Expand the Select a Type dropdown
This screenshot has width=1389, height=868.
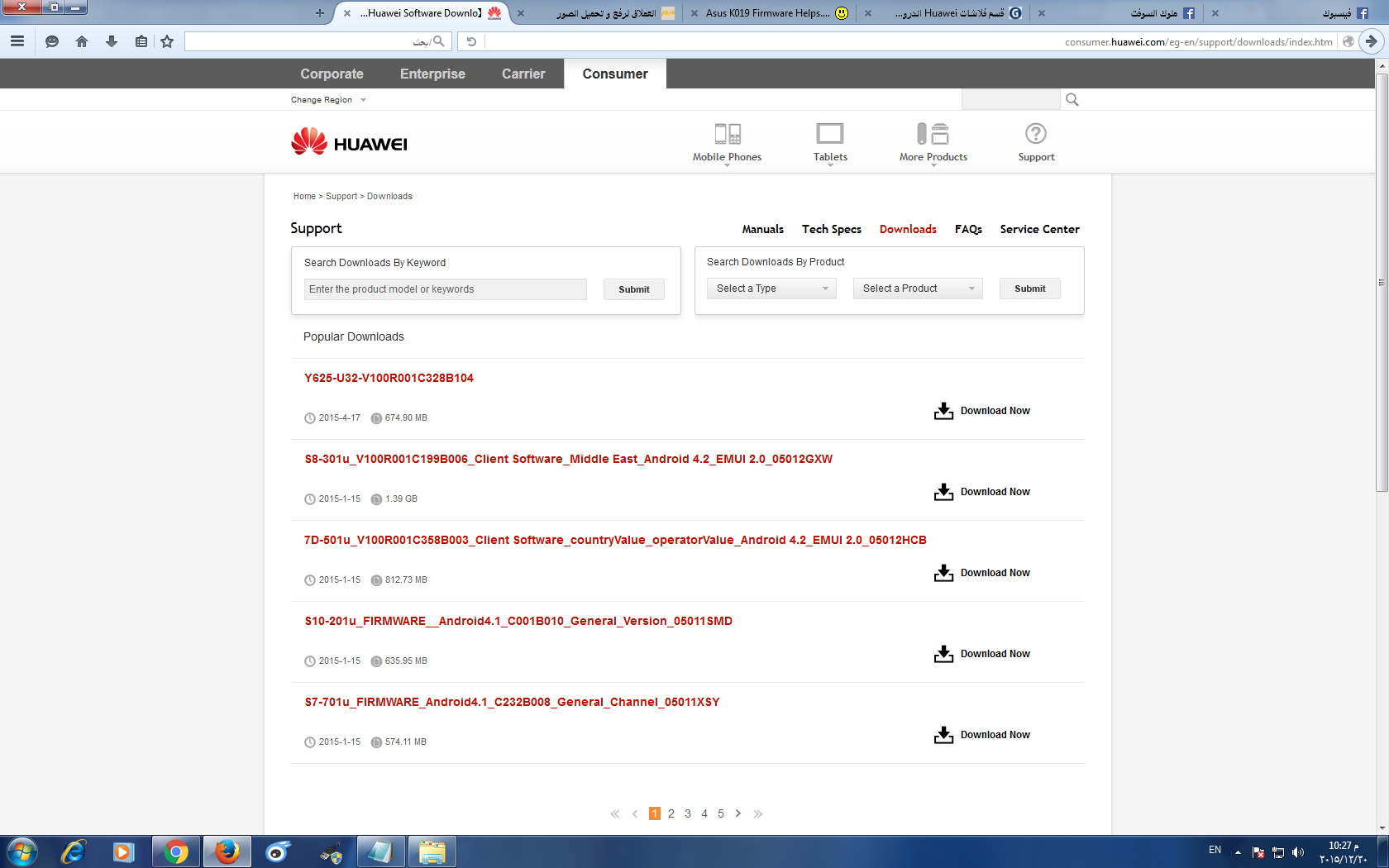click(771, 289)
